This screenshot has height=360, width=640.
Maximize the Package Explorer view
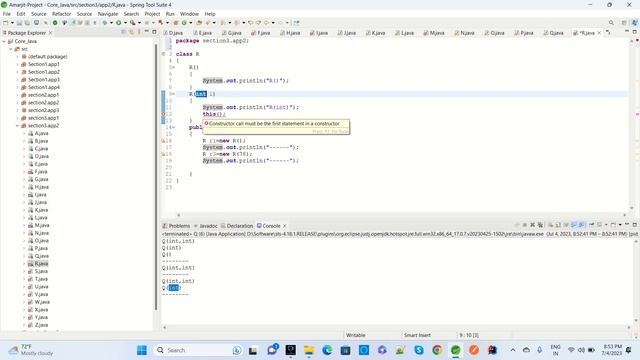154,32
